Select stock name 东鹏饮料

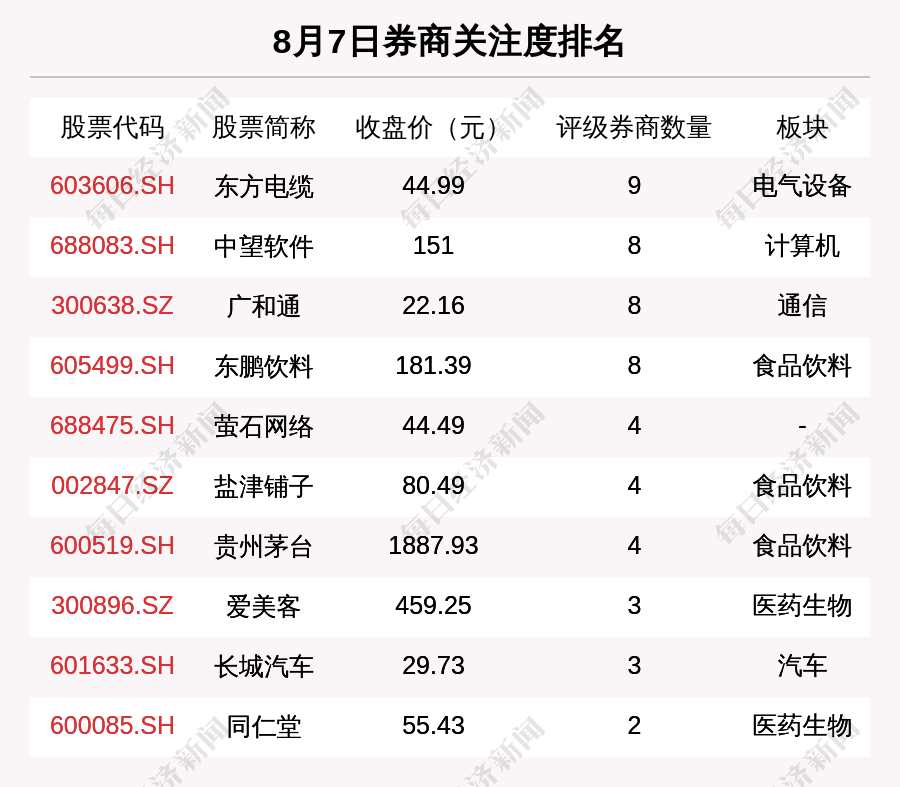click(263, 366)
